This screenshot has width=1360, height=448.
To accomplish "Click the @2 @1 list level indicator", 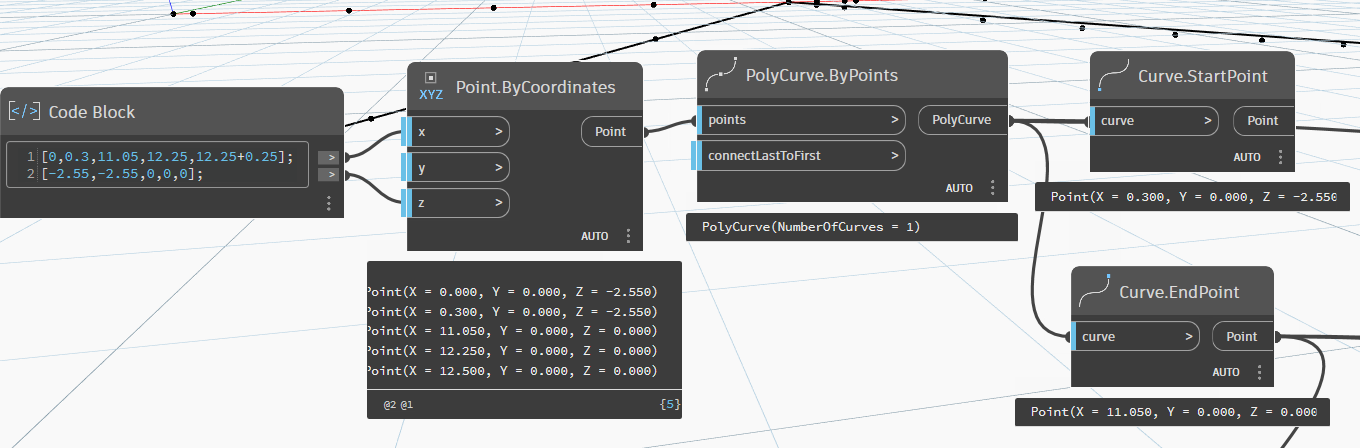I will [x=398, y=405].
